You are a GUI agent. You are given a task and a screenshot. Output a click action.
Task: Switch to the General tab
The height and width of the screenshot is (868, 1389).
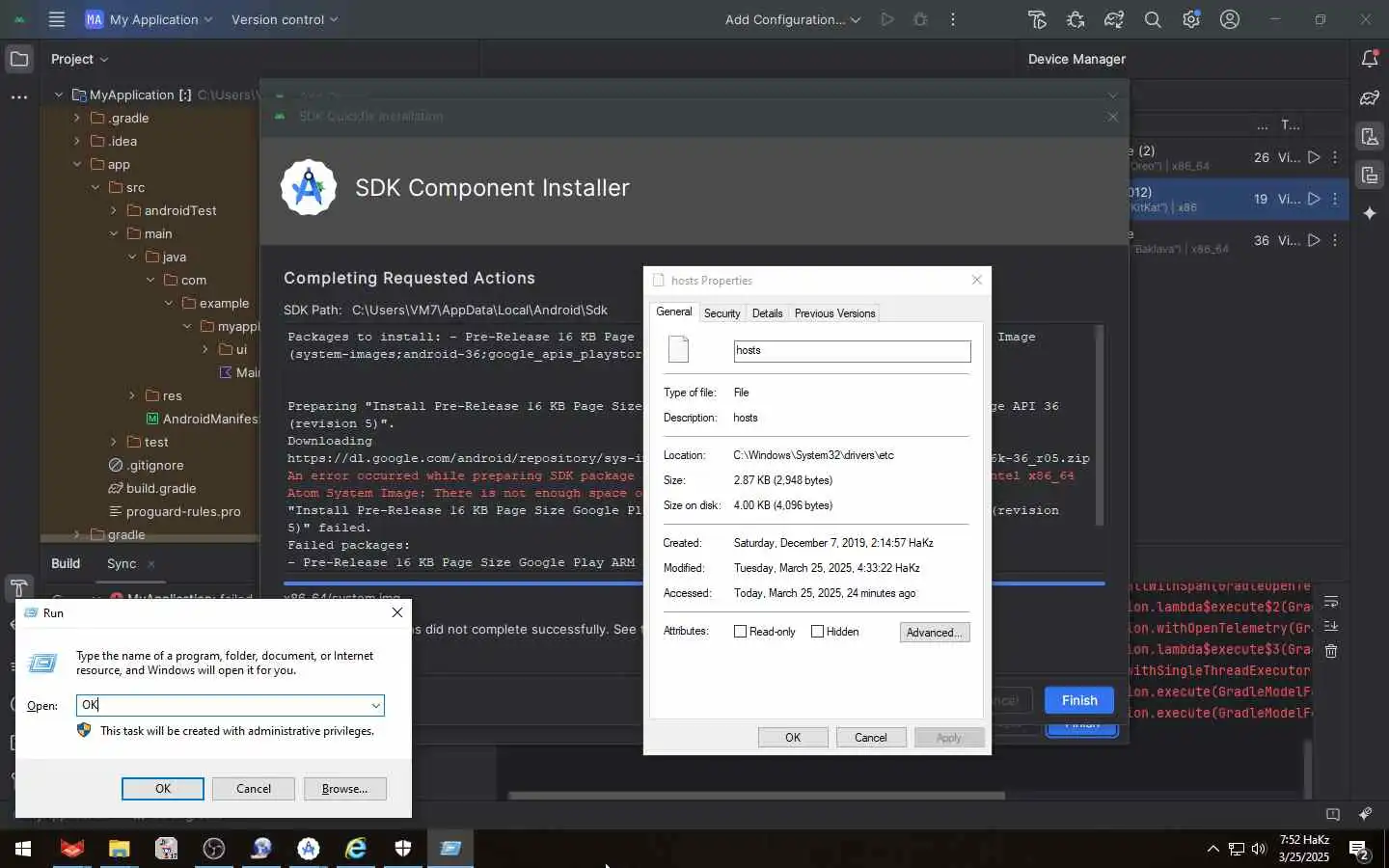673,312
